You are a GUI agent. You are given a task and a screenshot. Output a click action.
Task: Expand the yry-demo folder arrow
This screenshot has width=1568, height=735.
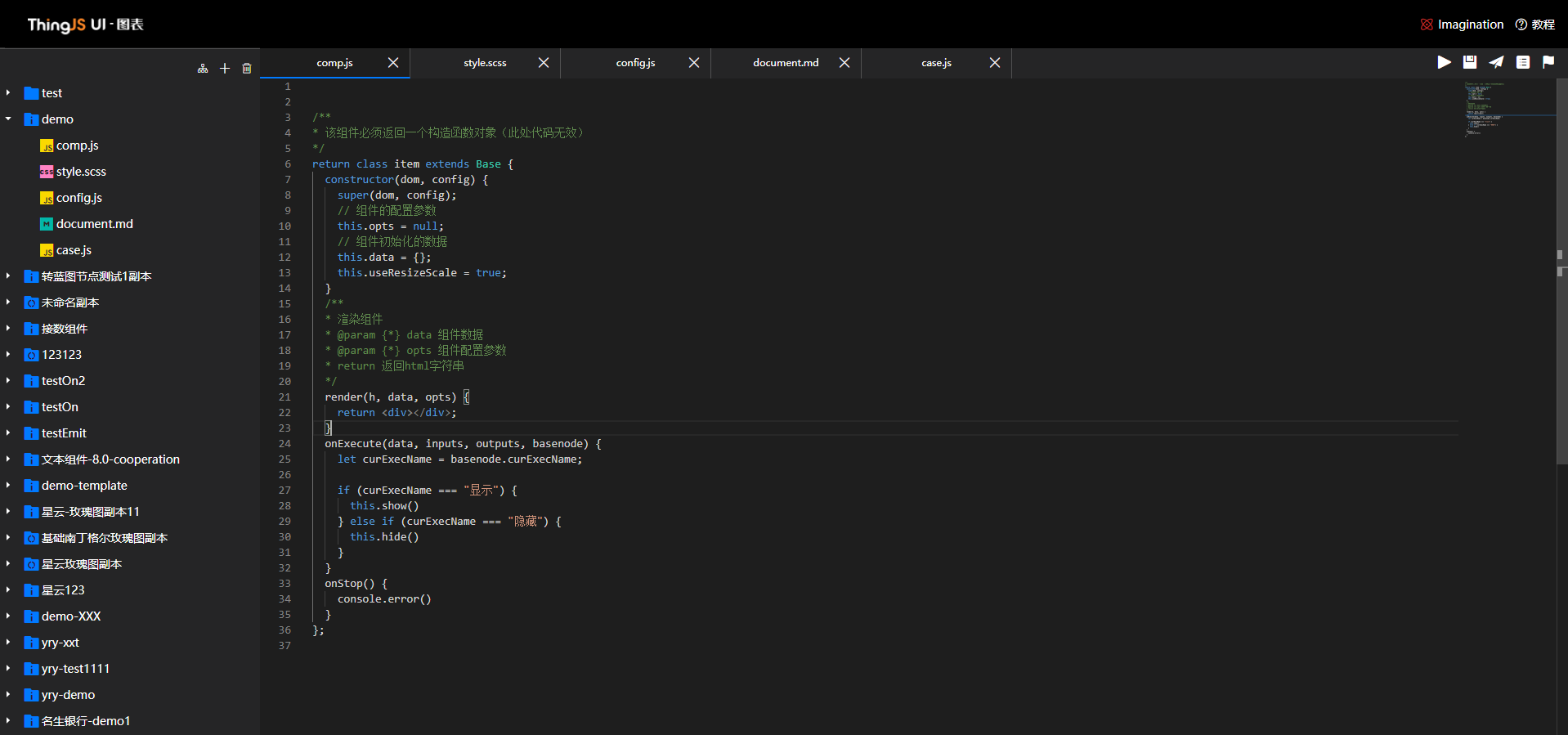pyautogui.click(x=8, y=695)
